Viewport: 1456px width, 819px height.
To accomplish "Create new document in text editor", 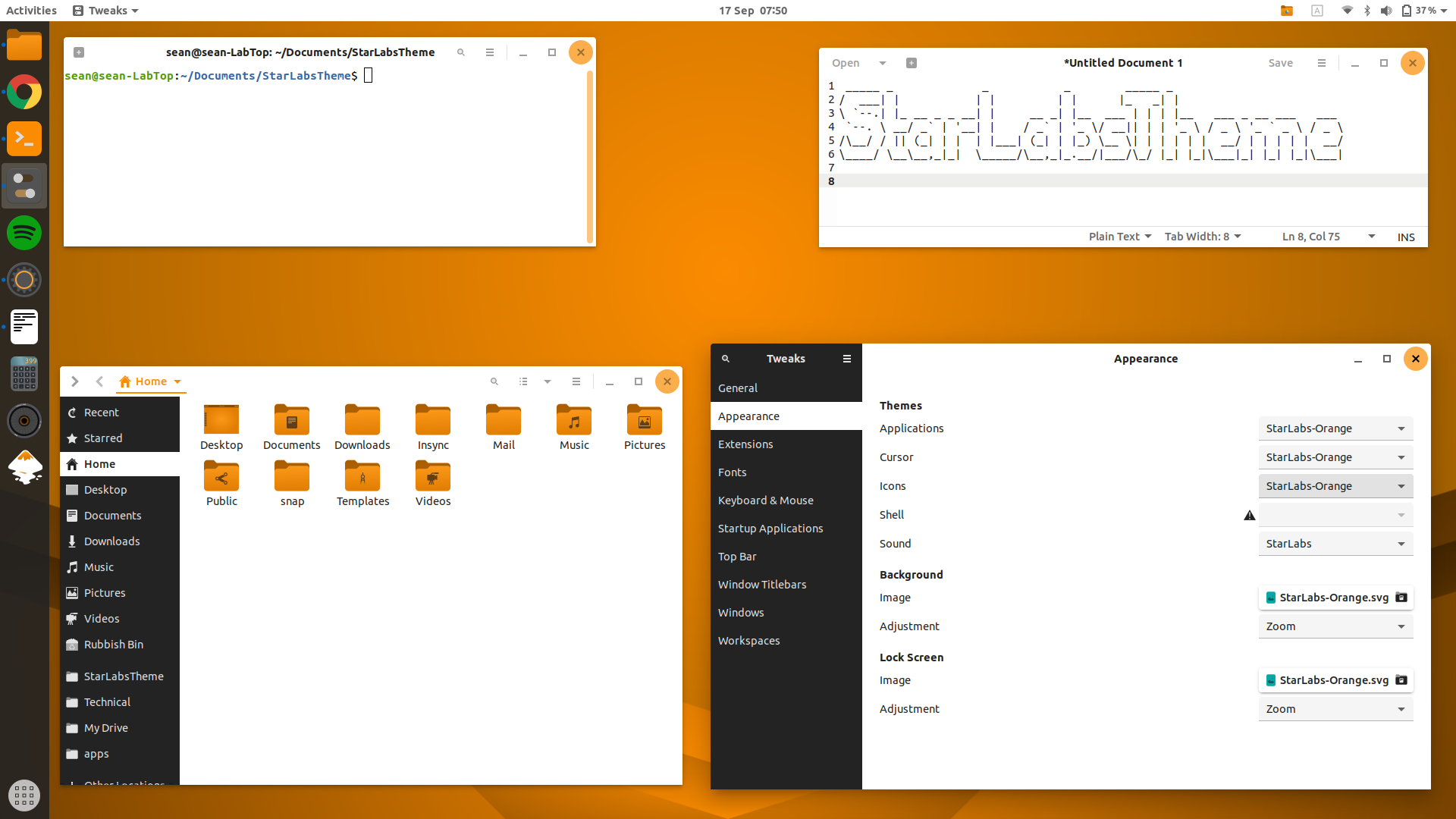I will 912,63.
